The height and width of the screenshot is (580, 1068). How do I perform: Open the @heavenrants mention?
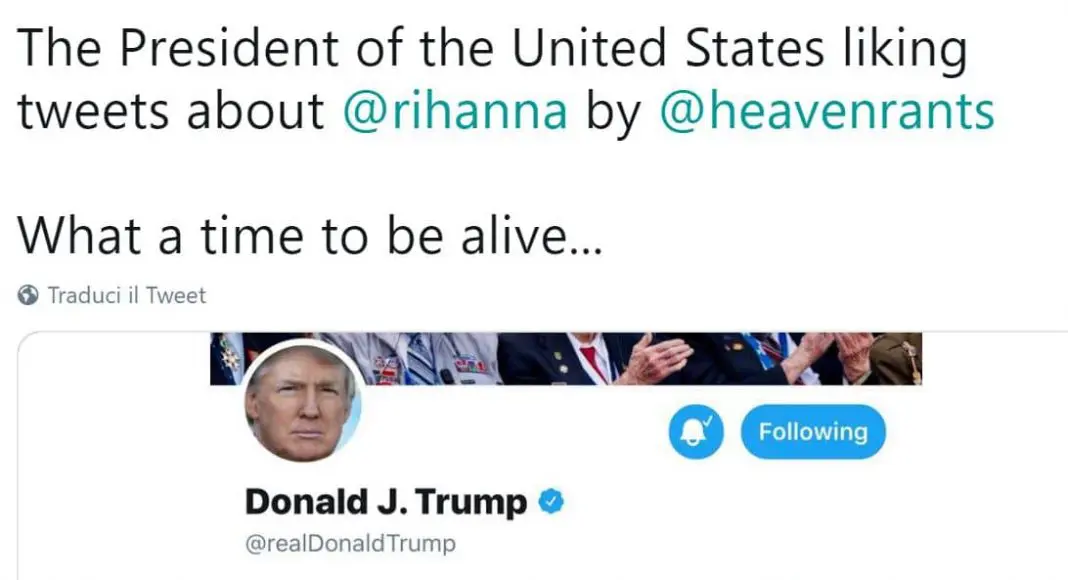click(826, 111)
